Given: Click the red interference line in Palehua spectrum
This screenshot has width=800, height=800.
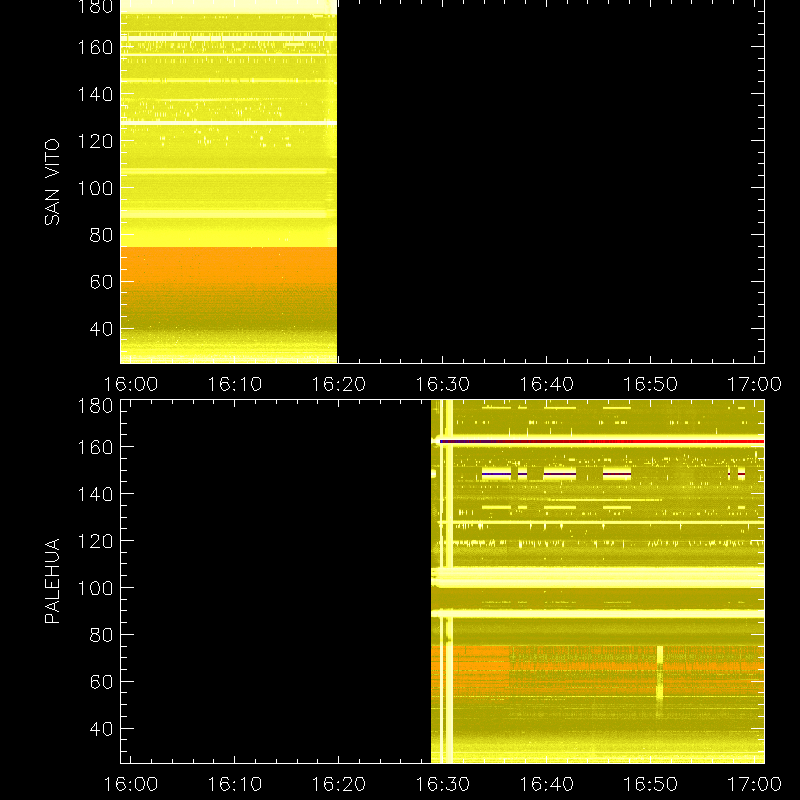Looking at the screenshot, I should [x=602, y=441].
